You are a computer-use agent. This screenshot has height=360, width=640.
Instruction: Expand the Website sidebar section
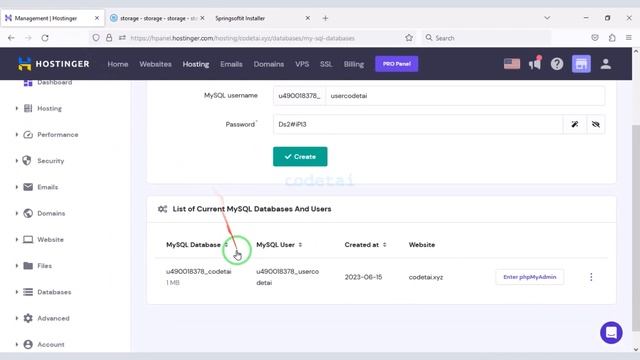coord(17,239)
